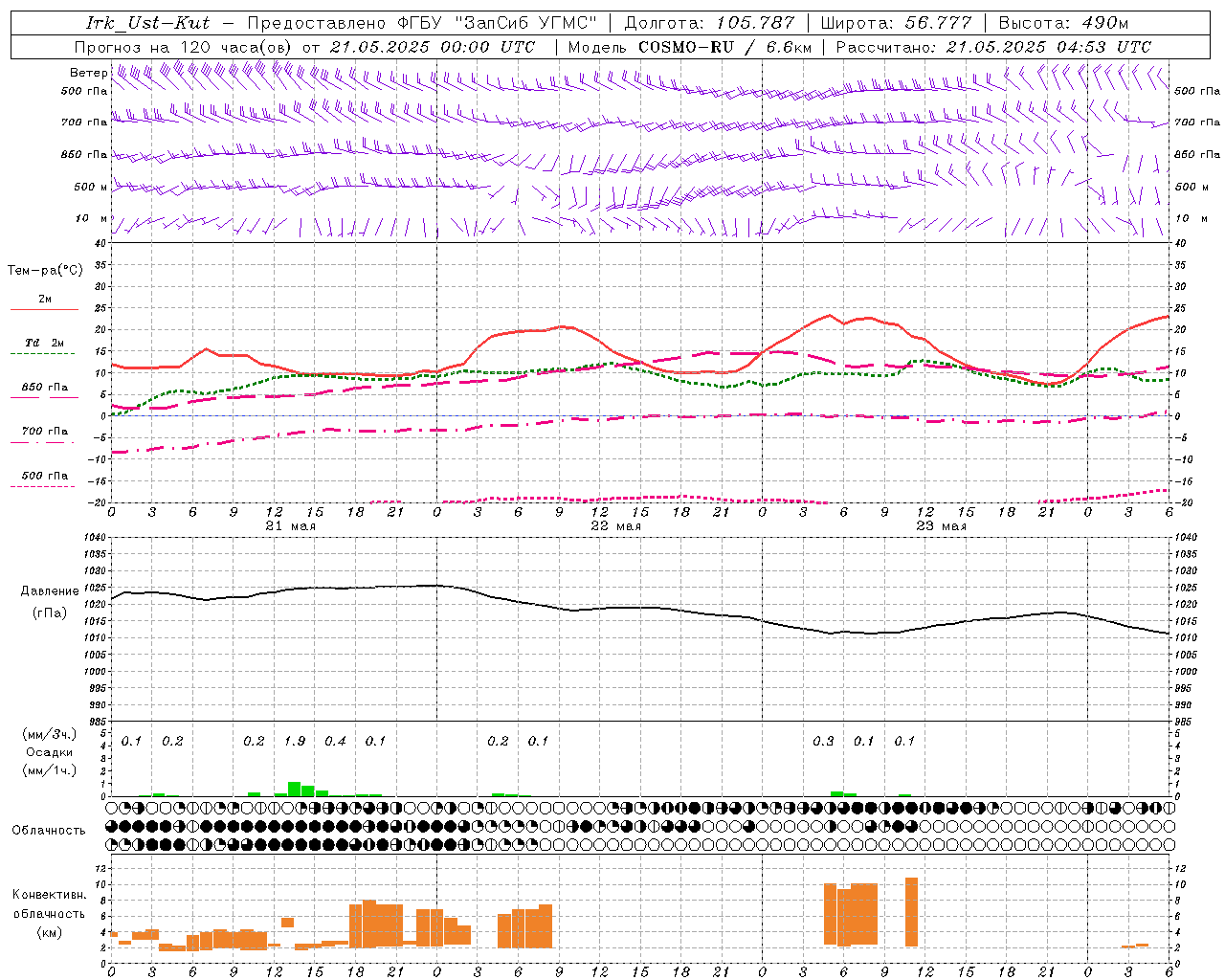
Task: Select the latitude value "Широта: 56.777"
Action: (x=896, y=23)
